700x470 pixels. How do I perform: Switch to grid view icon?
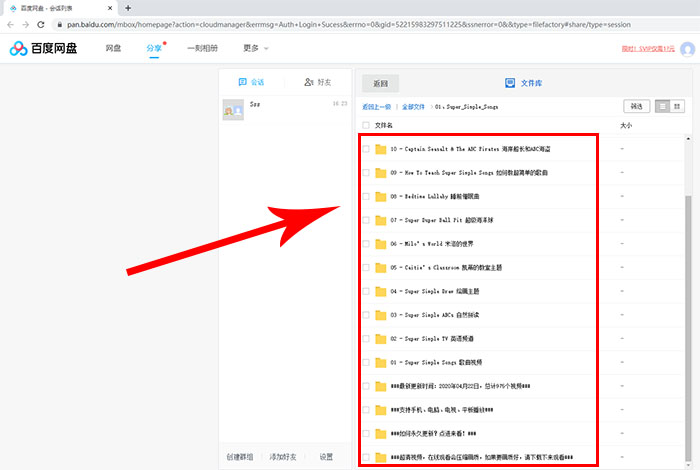[677, 106]
